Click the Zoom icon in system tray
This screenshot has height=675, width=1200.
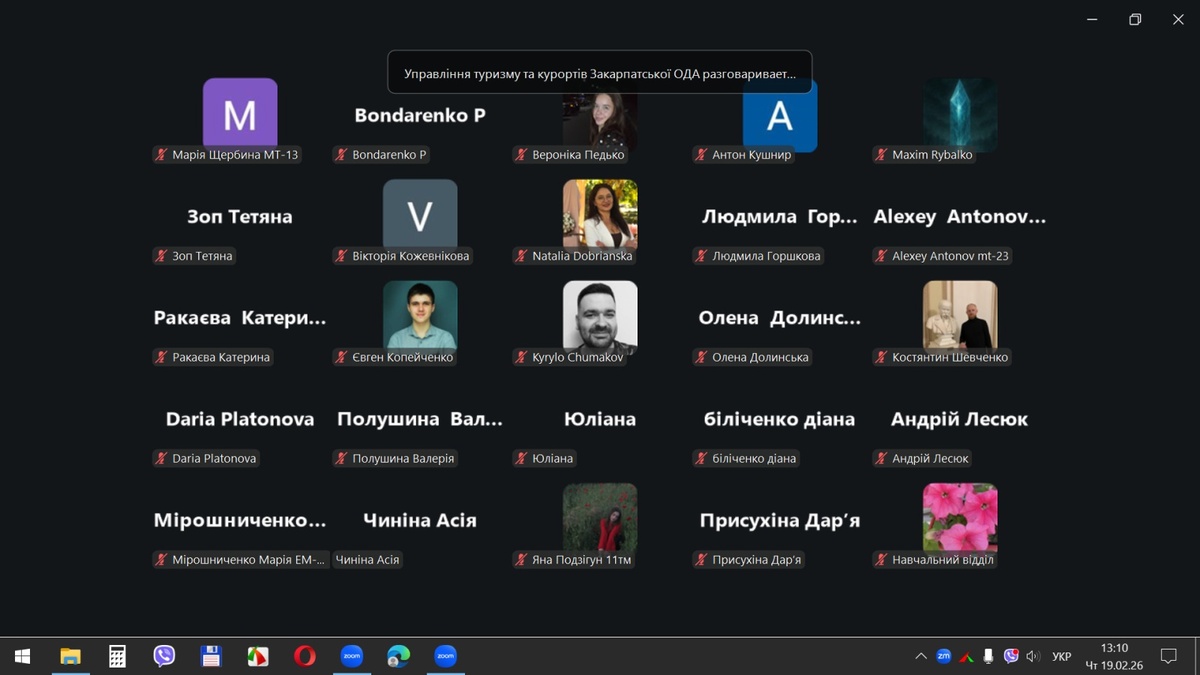[943, 656]
